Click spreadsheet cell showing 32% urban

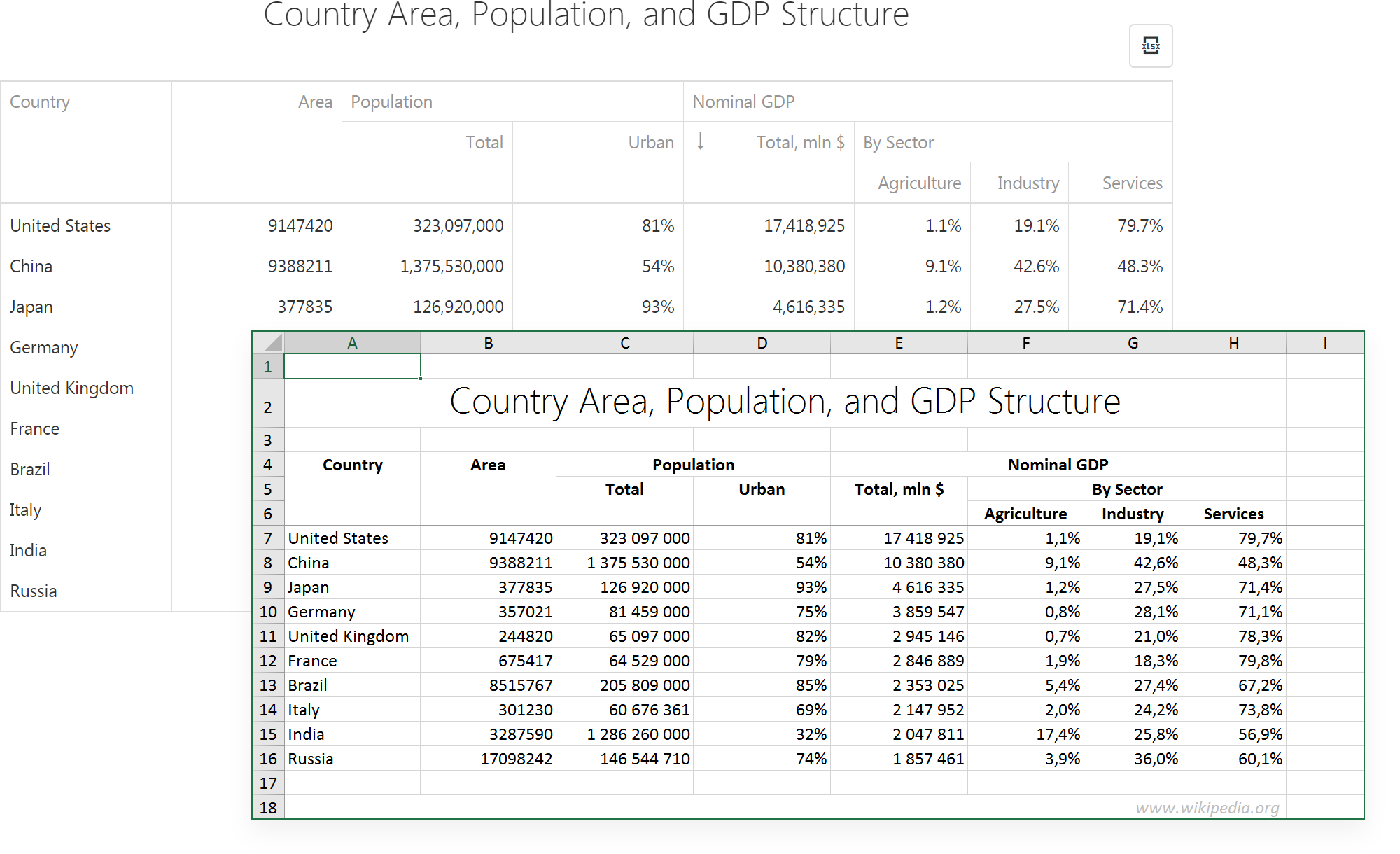click(762, 734)
